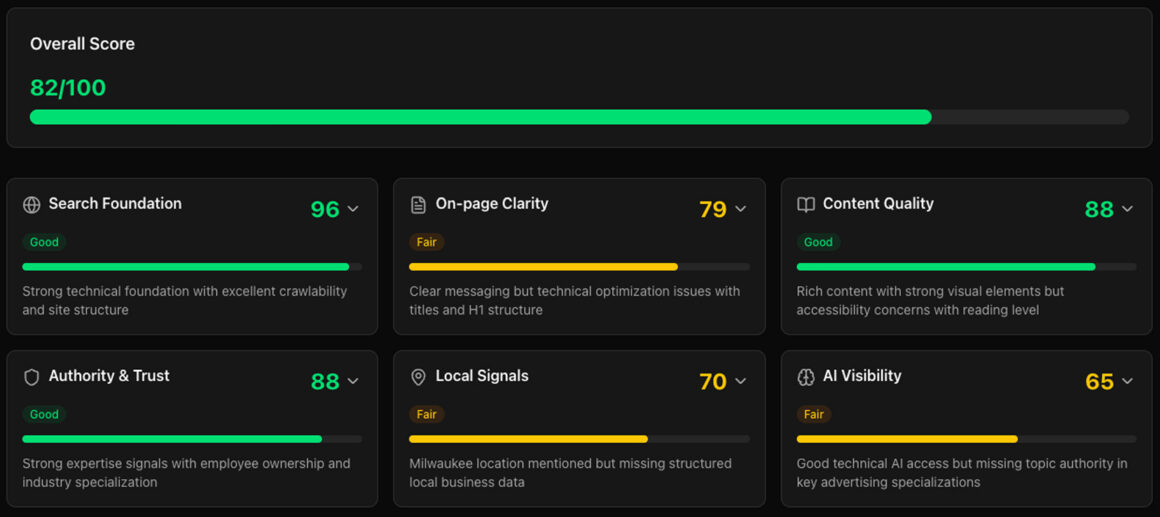1160x517 pixels.
Task: Click the globe icon beside Search Foundation
Action: [32, 205]
